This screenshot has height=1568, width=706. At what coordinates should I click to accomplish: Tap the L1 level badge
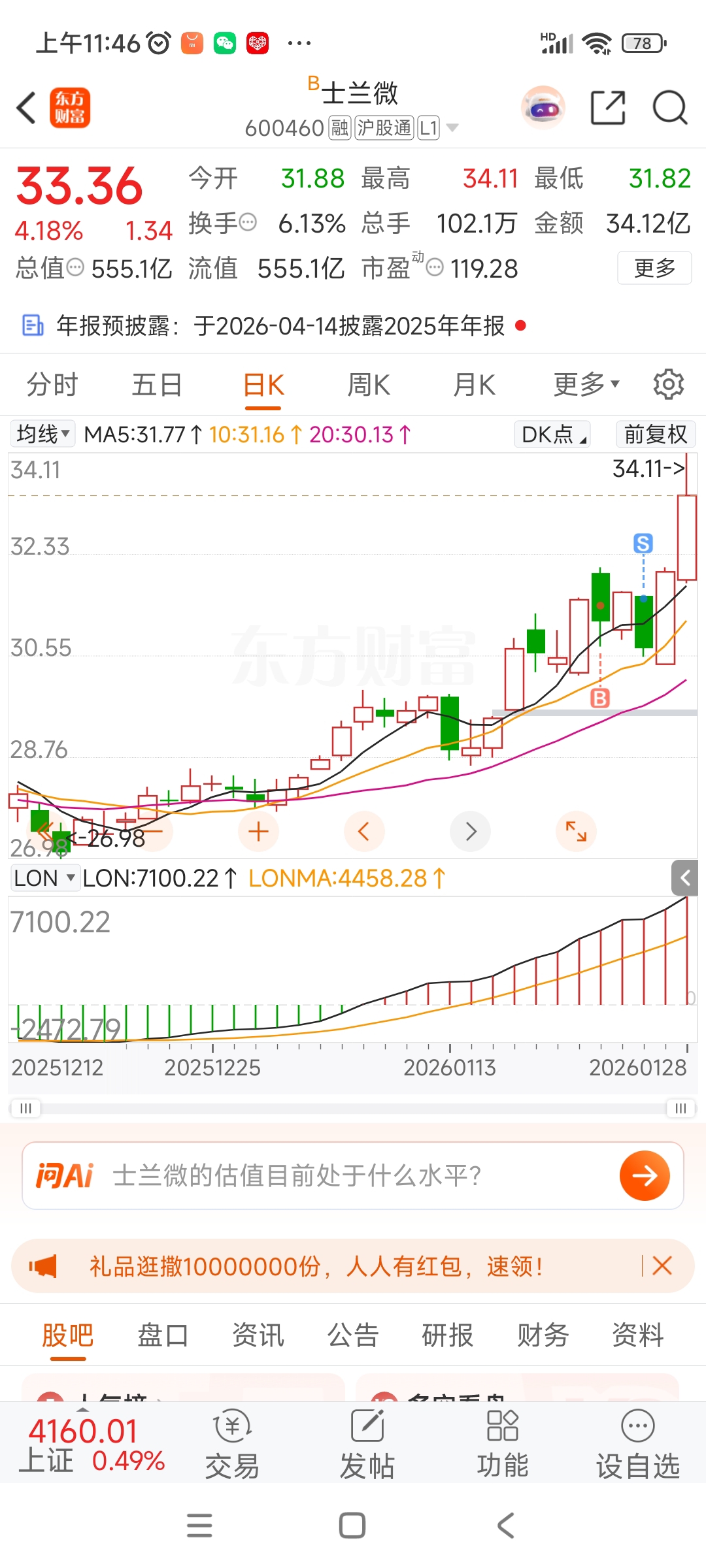[428, 127]
